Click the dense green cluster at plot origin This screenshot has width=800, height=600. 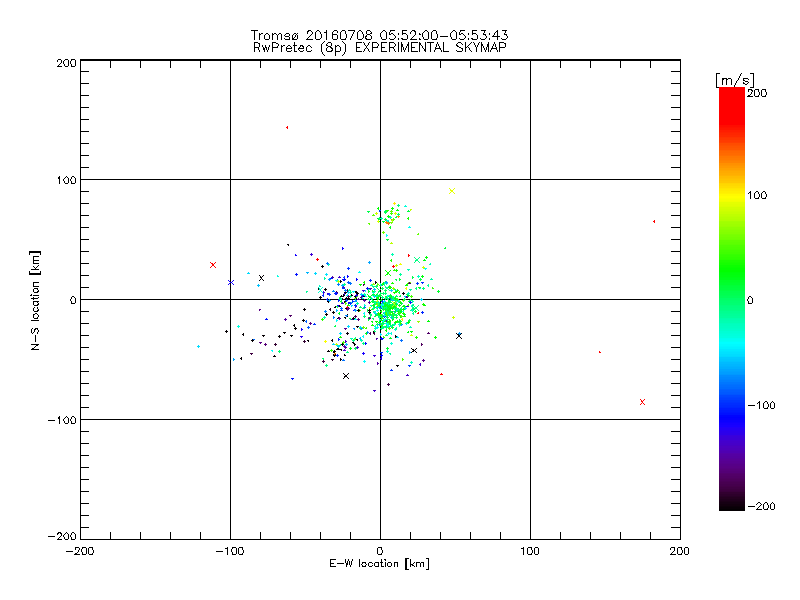(x=383, y=302)
